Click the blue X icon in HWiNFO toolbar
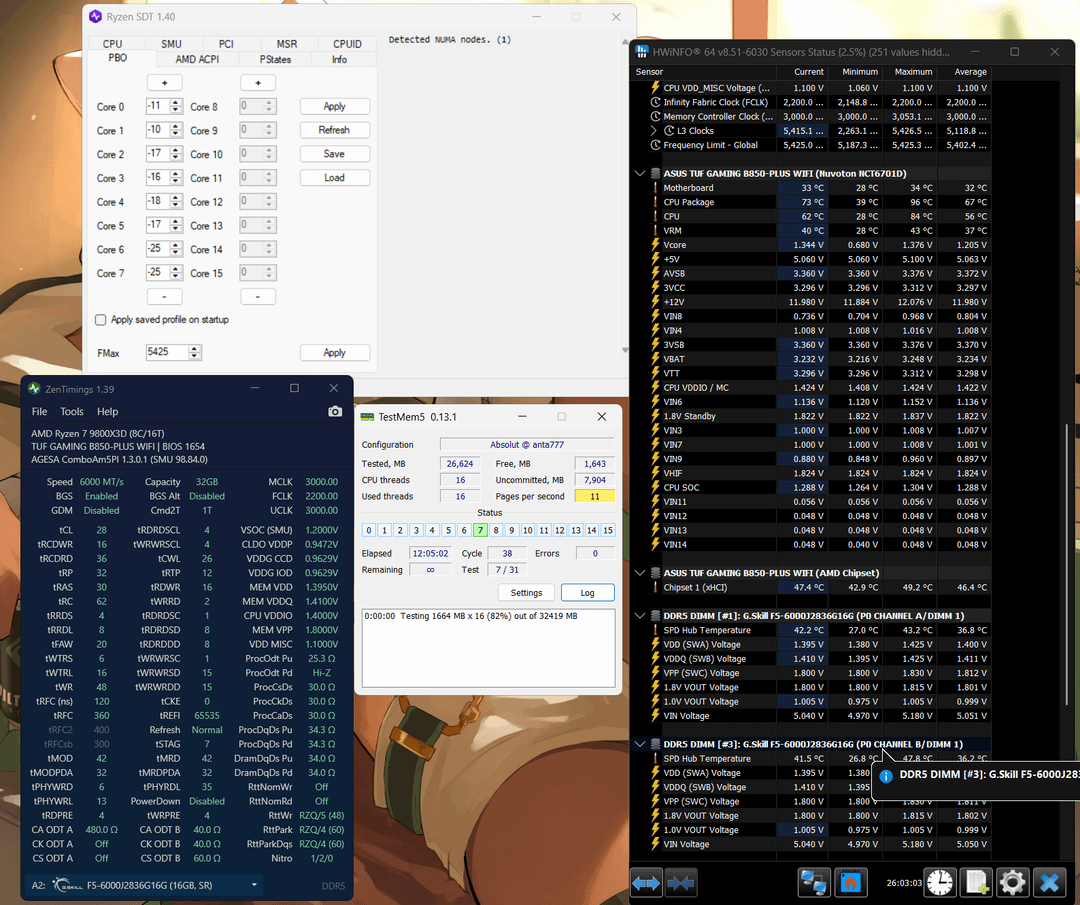Screen dimensions: 1080x905 click(1050, 882)
